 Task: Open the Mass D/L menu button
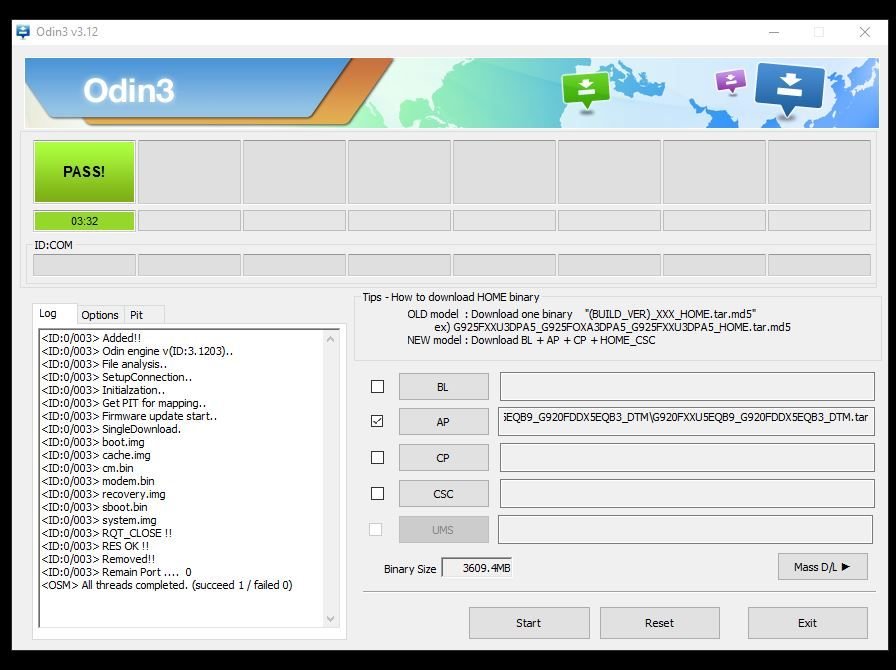click(822, 567)
